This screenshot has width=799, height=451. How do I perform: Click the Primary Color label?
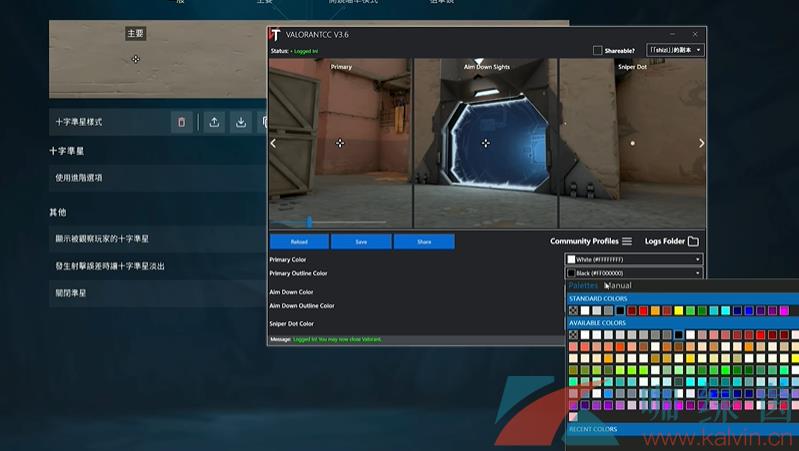click(x=287, y=259)
